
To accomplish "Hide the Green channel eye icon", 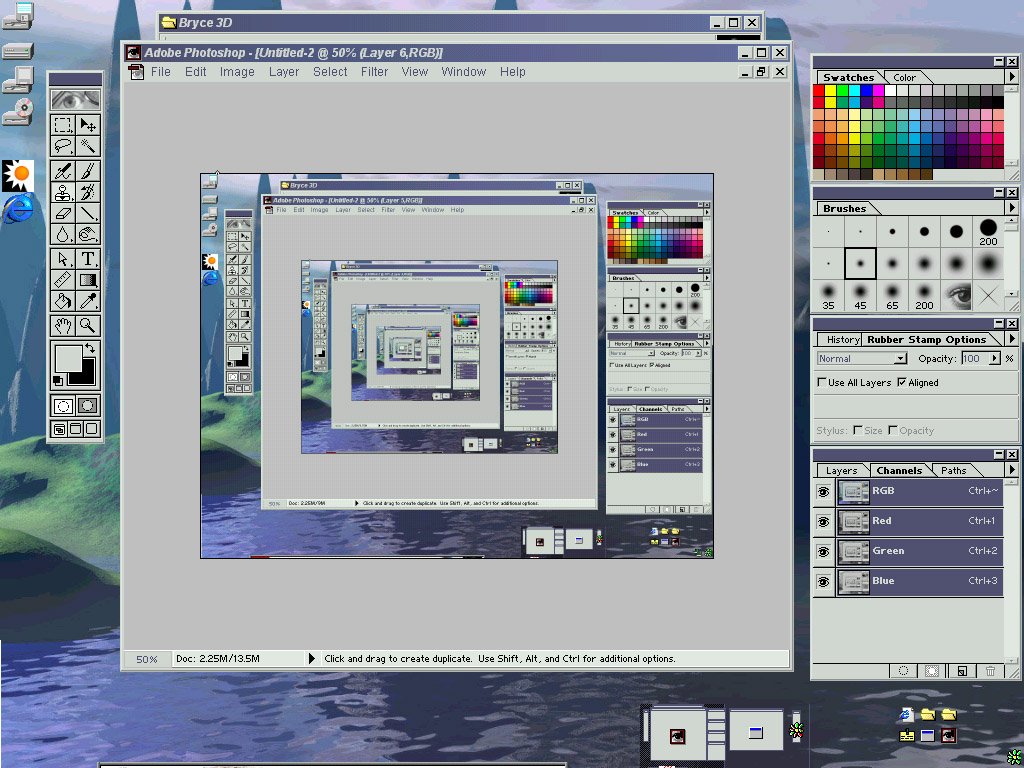I will [824, 551].
